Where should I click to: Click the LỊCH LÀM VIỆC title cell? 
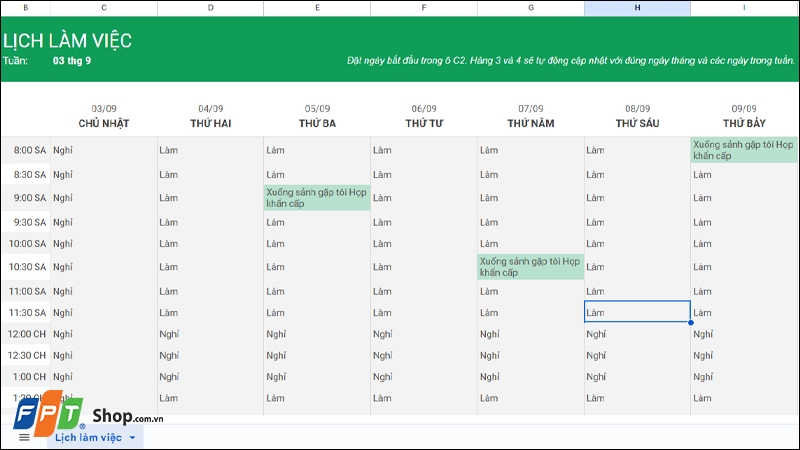tap(67, 40)
